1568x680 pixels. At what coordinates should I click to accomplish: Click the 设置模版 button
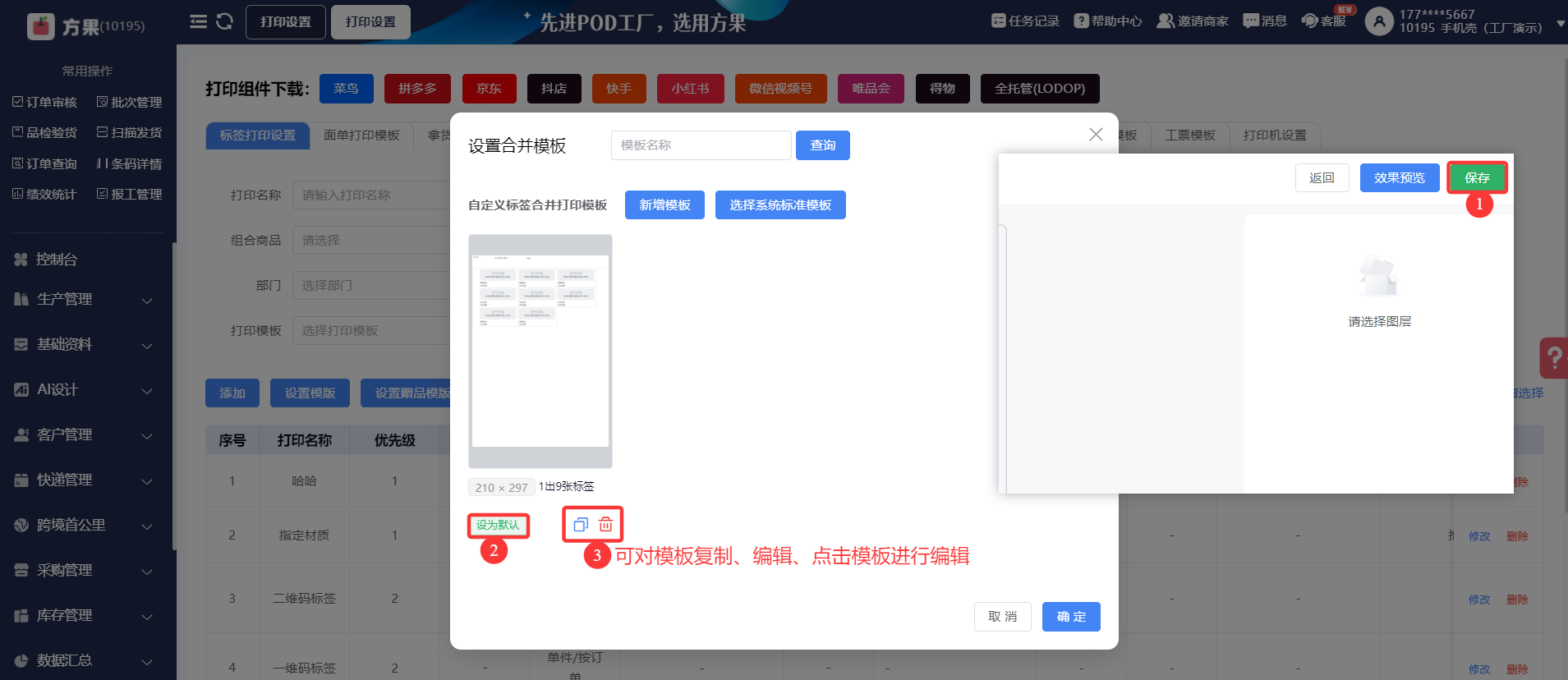point(310,393)
